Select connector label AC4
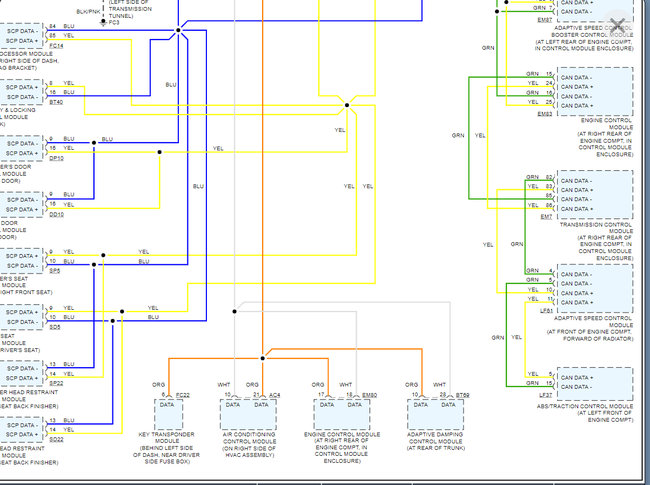Viewport: 650px width, 485px height. tap(274, 395)
